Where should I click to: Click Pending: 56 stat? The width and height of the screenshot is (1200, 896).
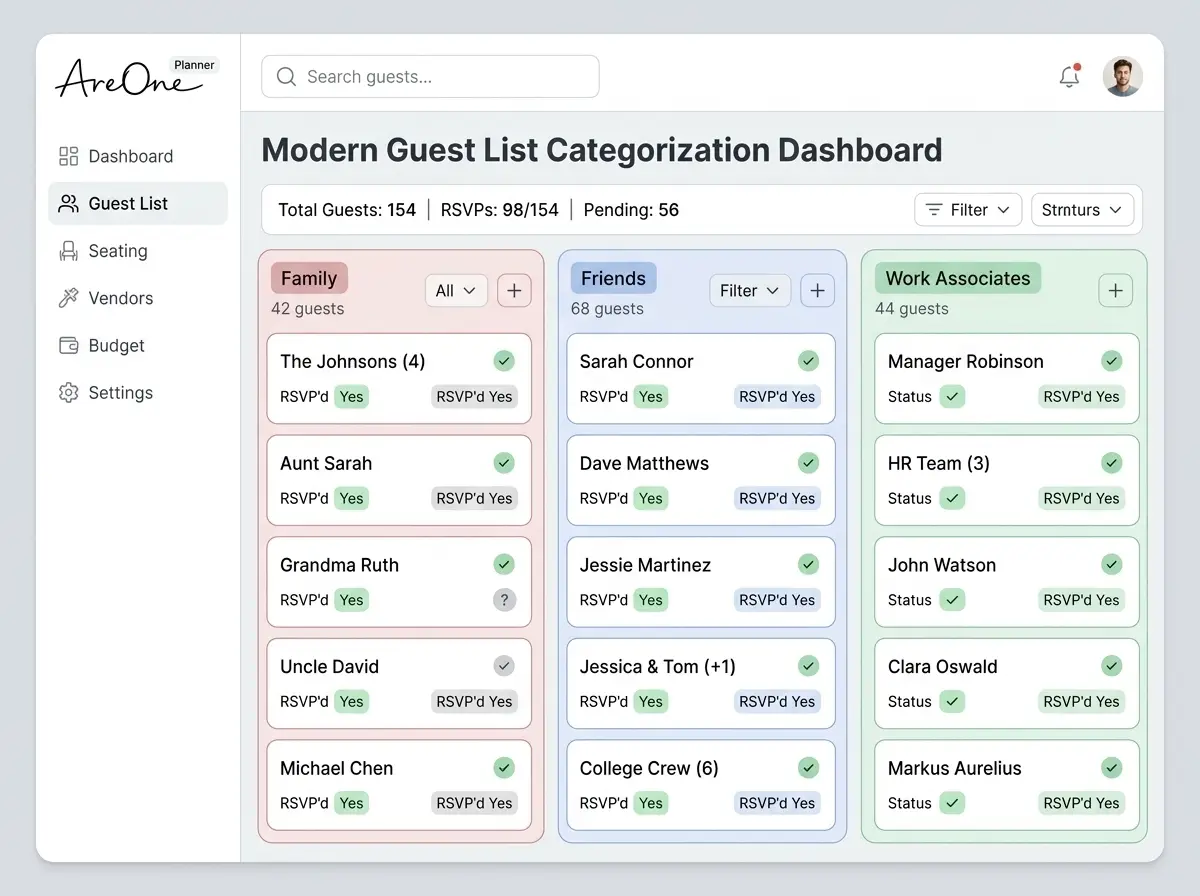click(x=631, y=210)
